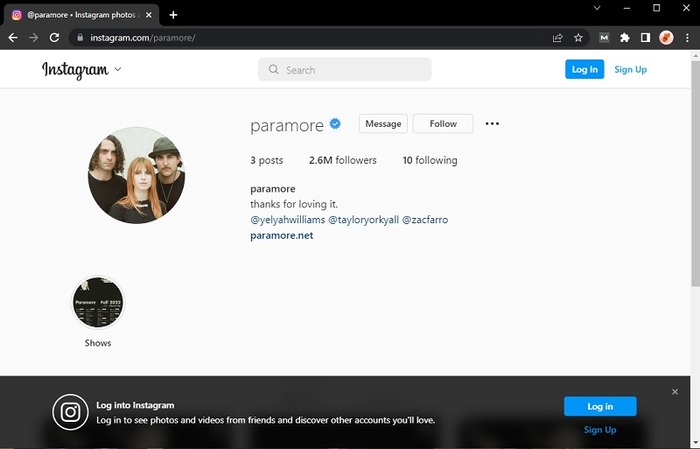Open paramore's profile picture

coord(137,175)
